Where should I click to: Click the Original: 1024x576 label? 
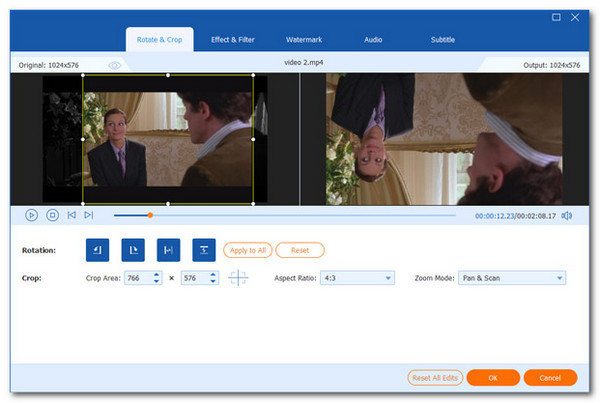[x=49, y=65]
